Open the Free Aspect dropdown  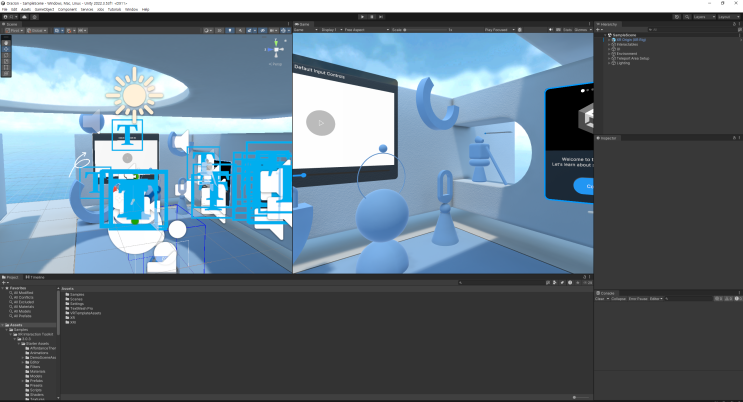(x=367, y=29)
